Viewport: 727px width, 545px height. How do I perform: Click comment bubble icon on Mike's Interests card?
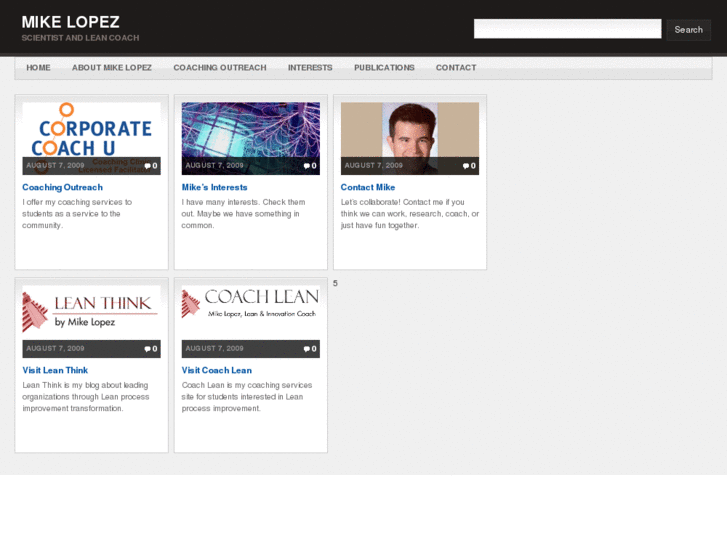click(306, 166)
